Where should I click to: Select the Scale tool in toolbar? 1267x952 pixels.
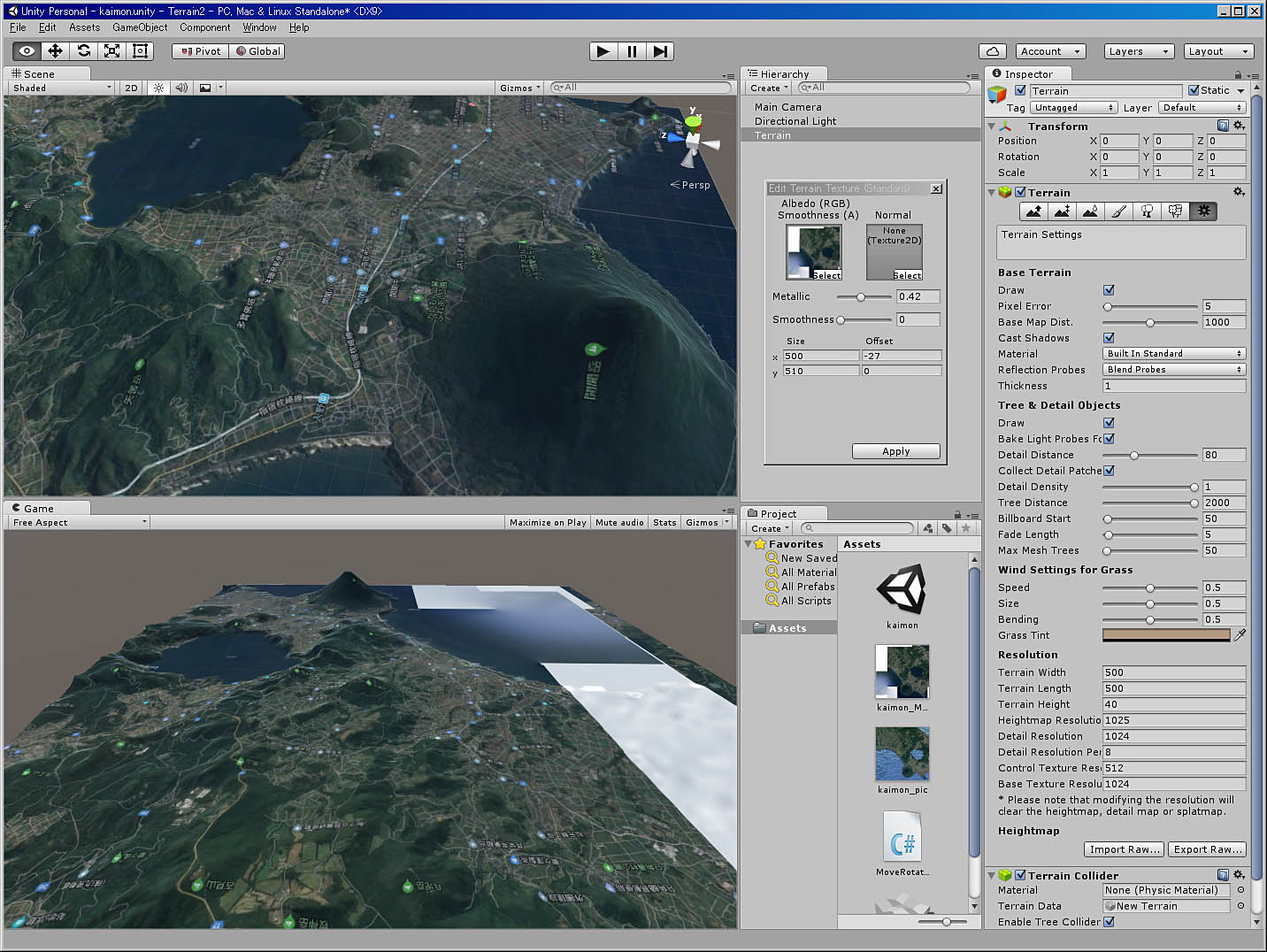tap(111, 51)
